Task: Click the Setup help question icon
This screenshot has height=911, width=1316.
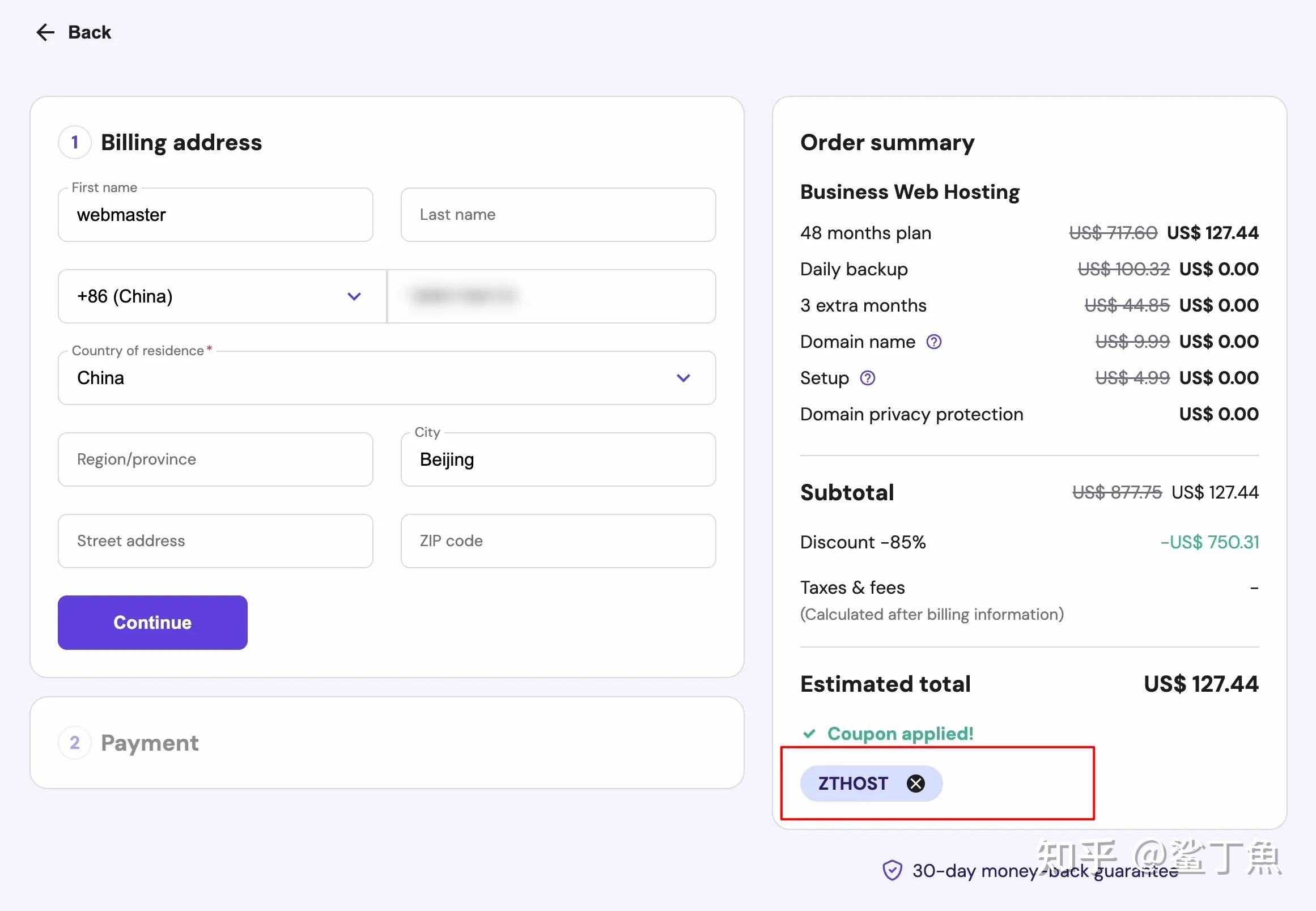Action: (867, 378)
